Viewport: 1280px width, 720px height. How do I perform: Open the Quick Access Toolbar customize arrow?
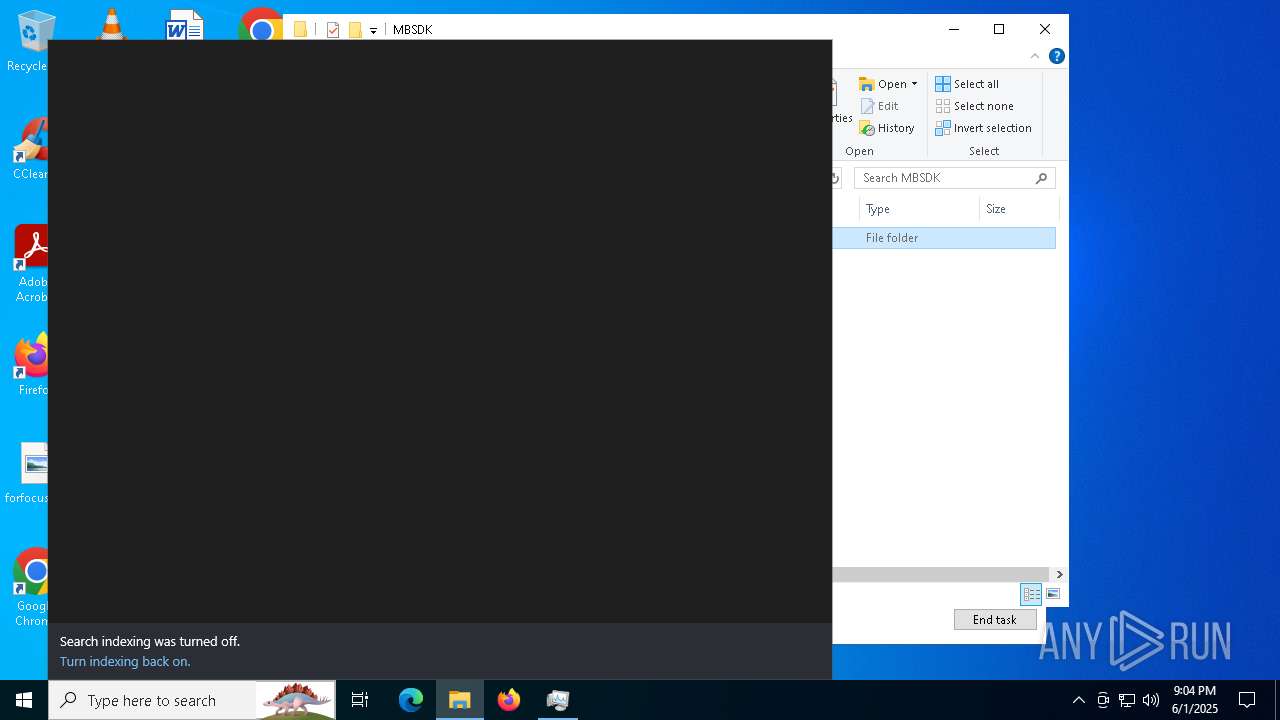click(x=373, y=30)
